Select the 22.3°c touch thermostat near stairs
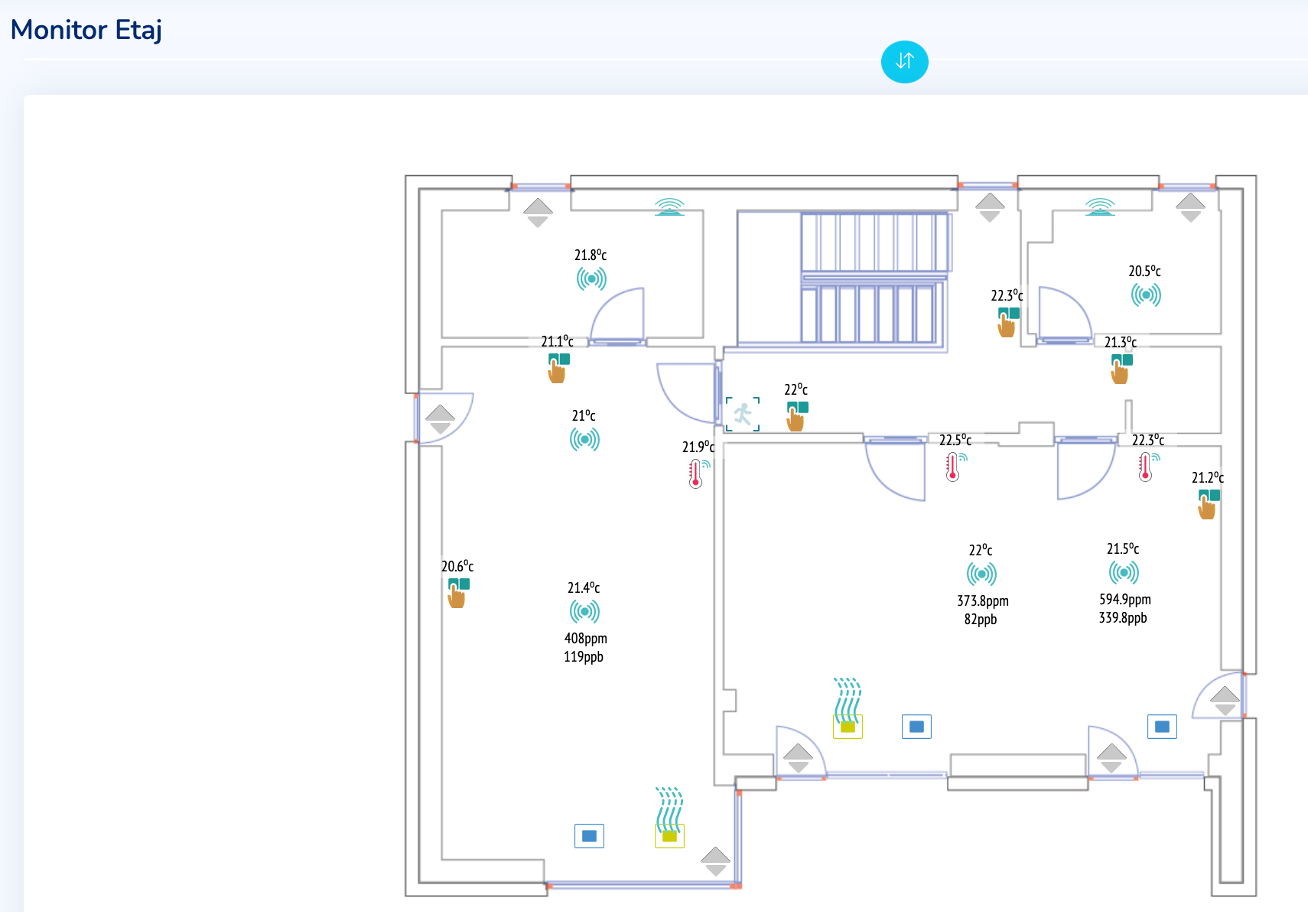Viewport: 1308px width, 912px height. click(x=1008, y=322)
